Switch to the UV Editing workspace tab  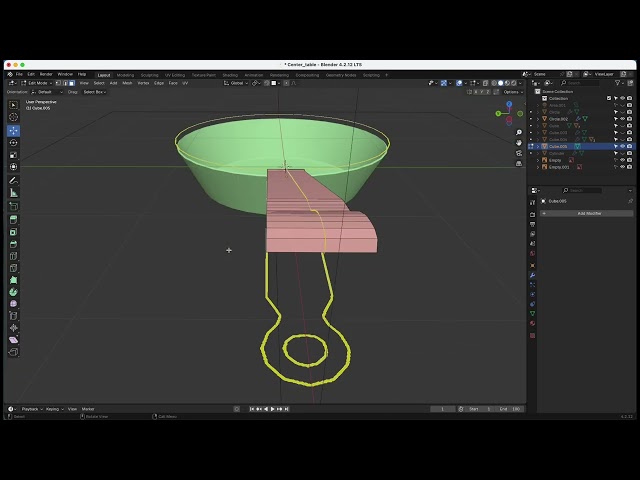[x=175, y=75]
